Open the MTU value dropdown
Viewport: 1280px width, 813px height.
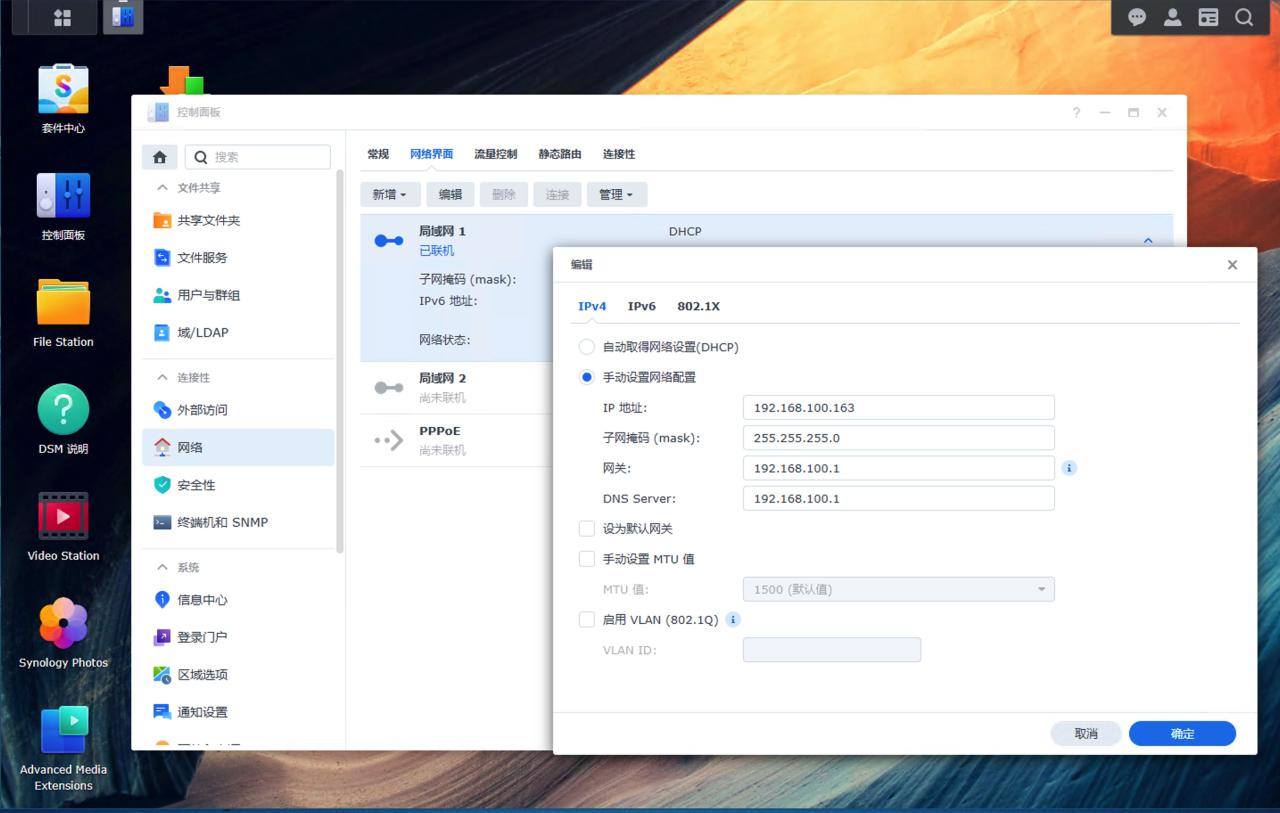[898, 590]
